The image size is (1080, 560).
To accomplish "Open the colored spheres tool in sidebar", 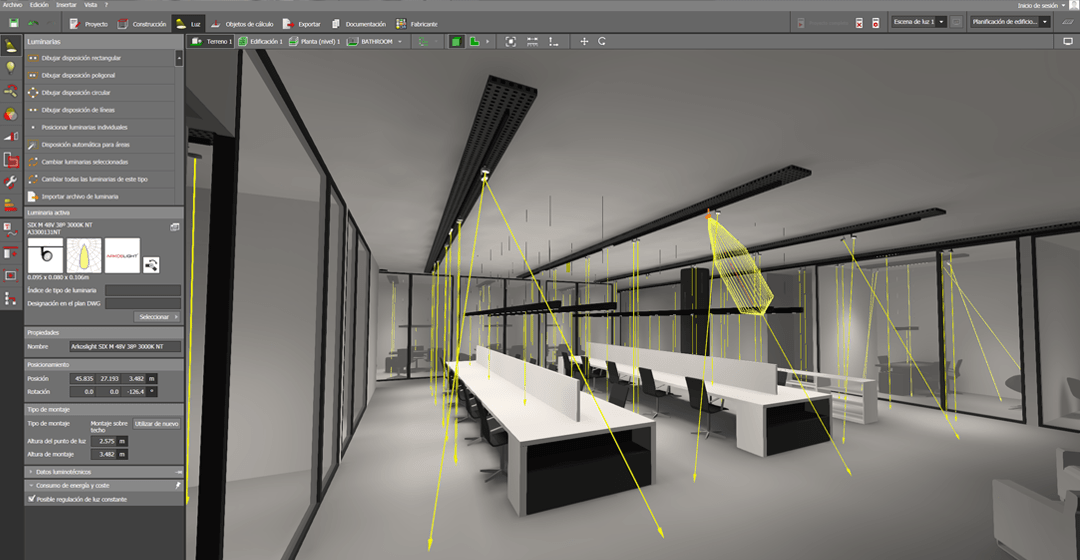I will coord(11,113).
